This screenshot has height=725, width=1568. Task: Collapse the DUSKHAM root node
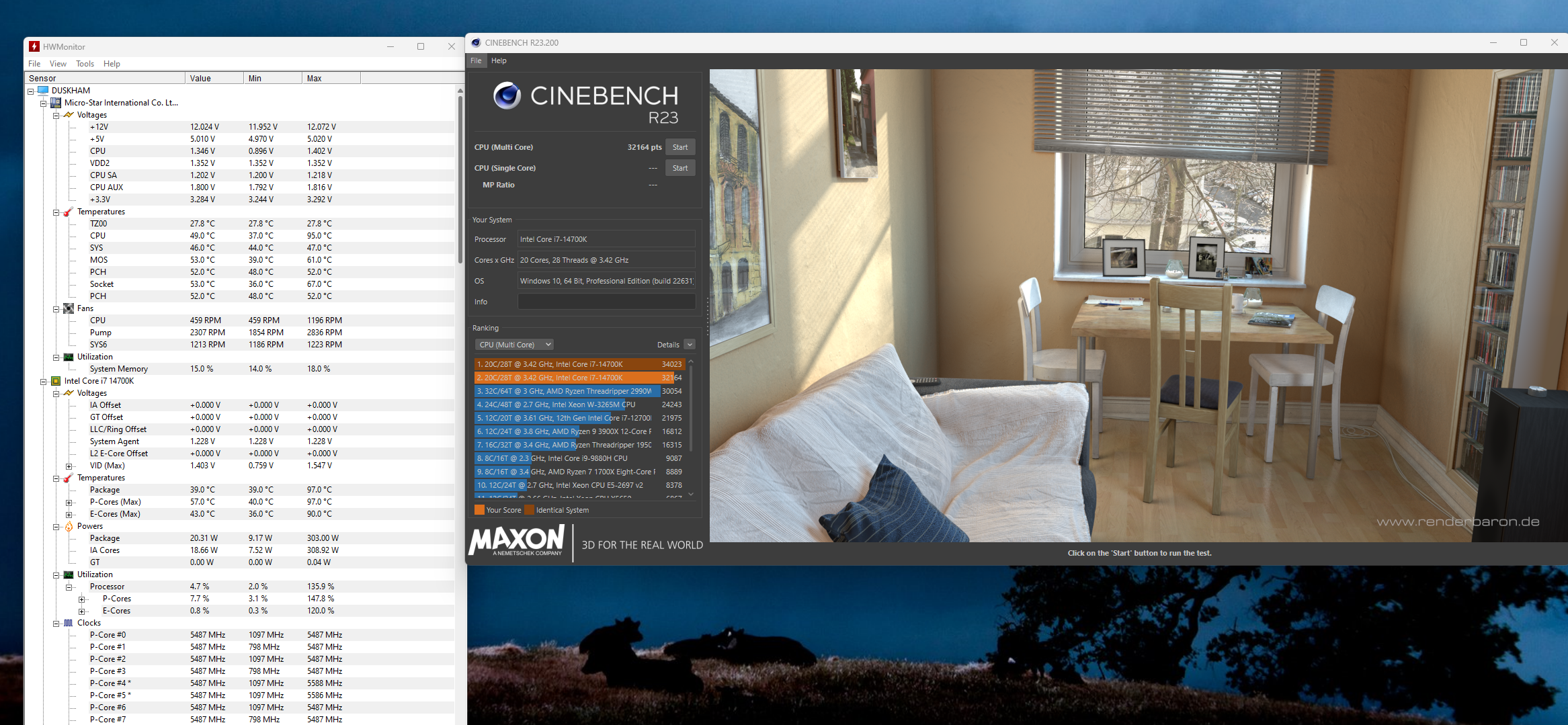click(x=30, y=91)
